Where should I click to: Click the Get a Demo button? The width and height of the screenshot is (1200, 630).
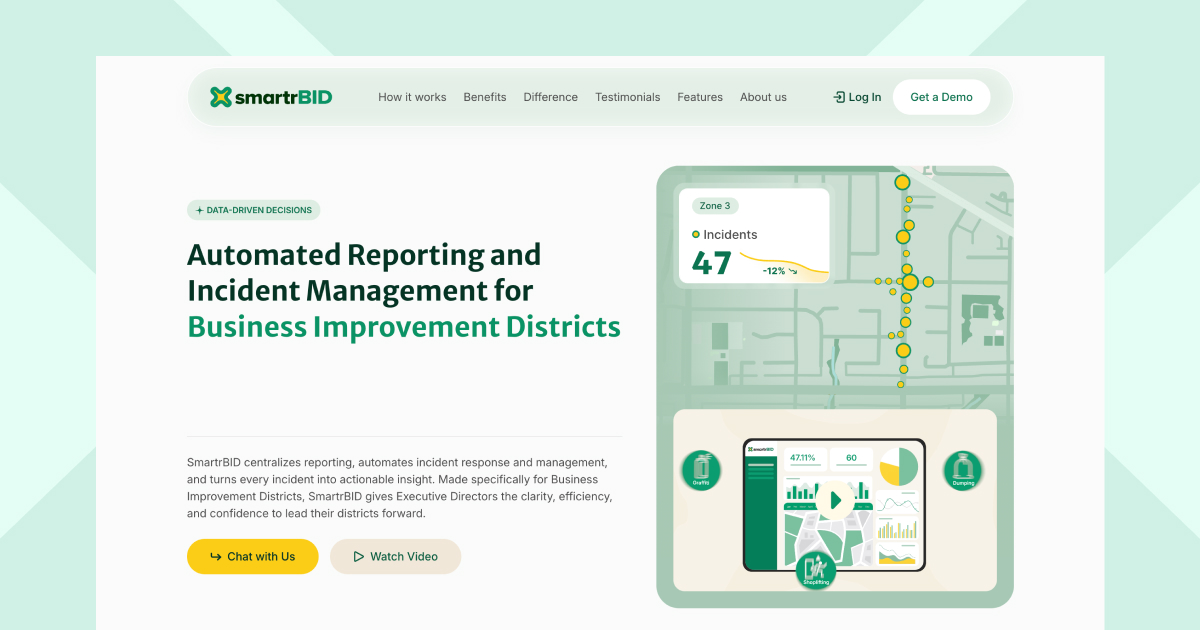(941, 97)
